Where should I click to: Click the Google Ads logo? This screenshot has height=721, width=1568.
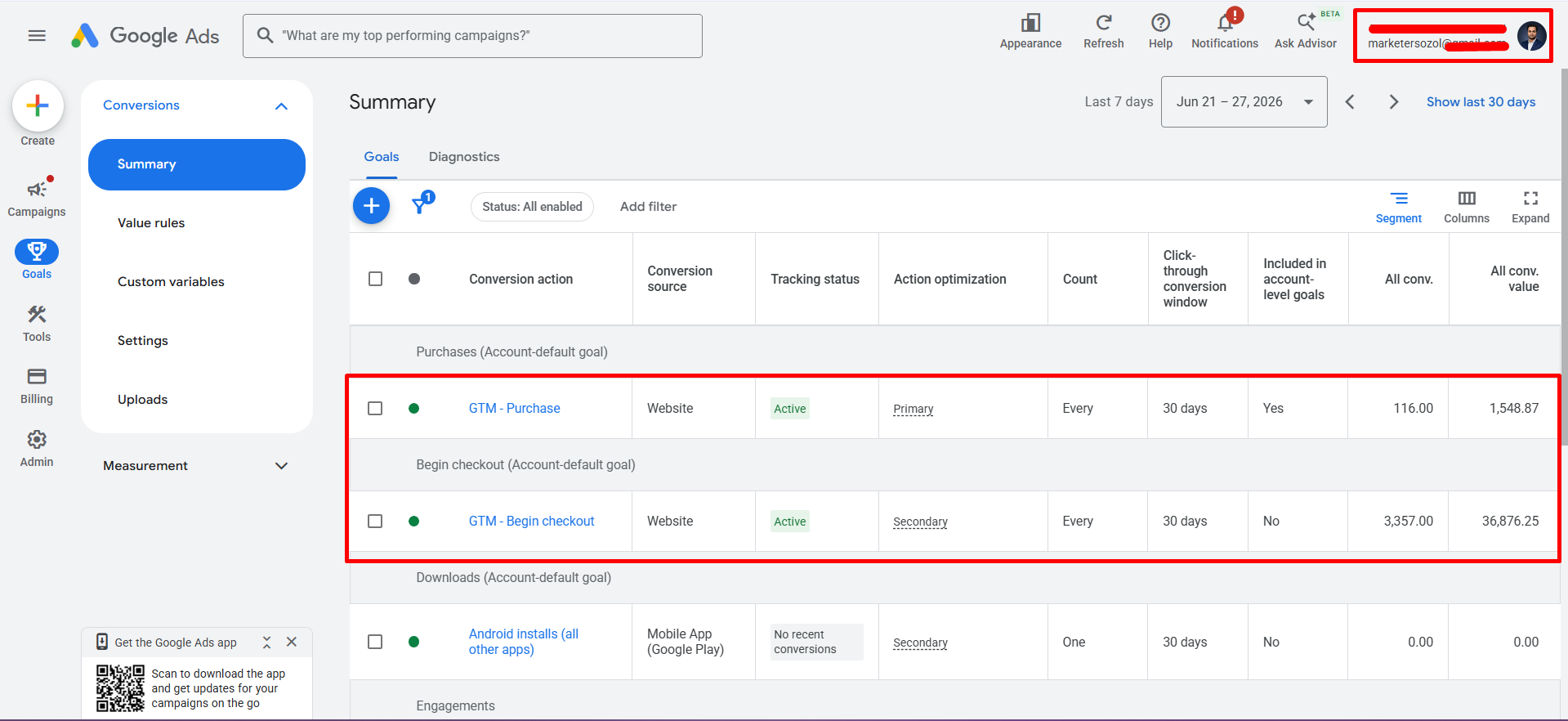(145, 36)
